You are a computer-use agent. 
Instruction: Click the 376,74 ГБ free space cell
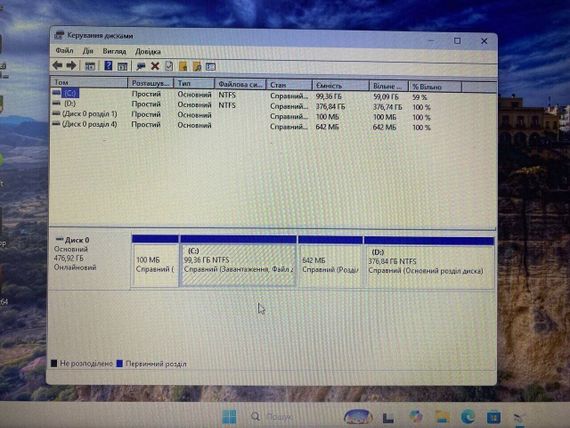(388, 107)
